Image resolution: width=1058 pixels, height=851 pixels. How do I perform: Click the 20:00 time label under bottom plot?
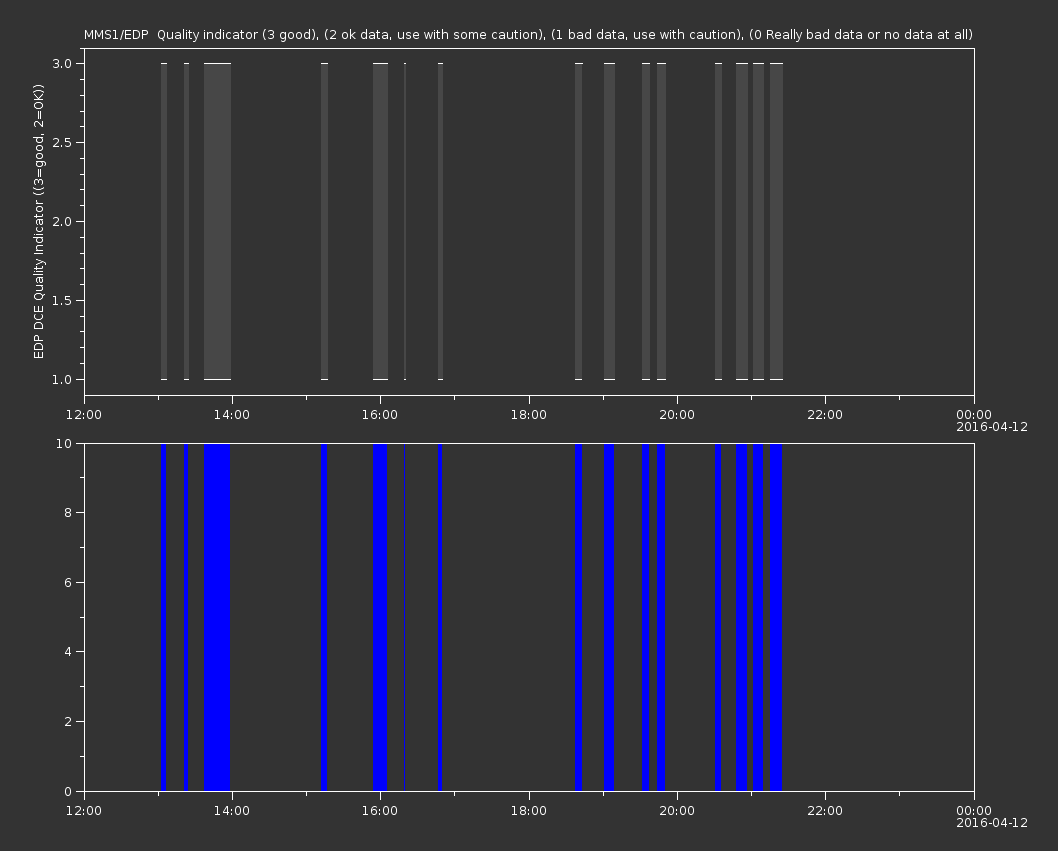(x=677, y=811)
